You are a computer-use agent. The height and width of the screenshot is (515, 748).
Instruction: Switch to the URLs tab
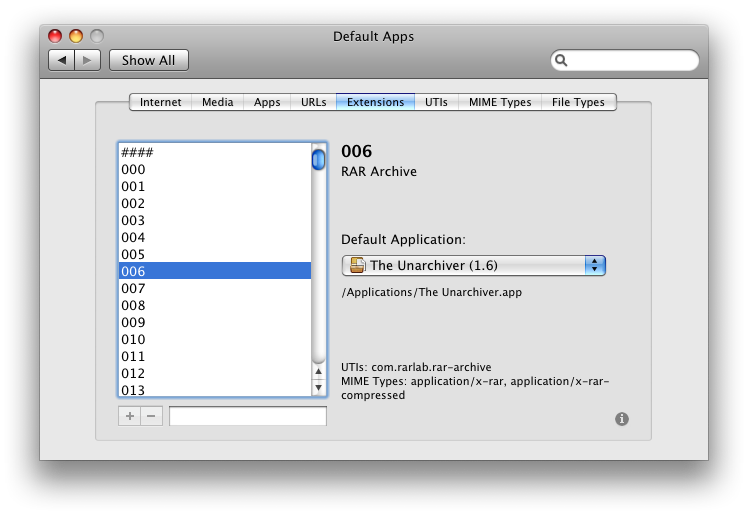coord(313,102)
